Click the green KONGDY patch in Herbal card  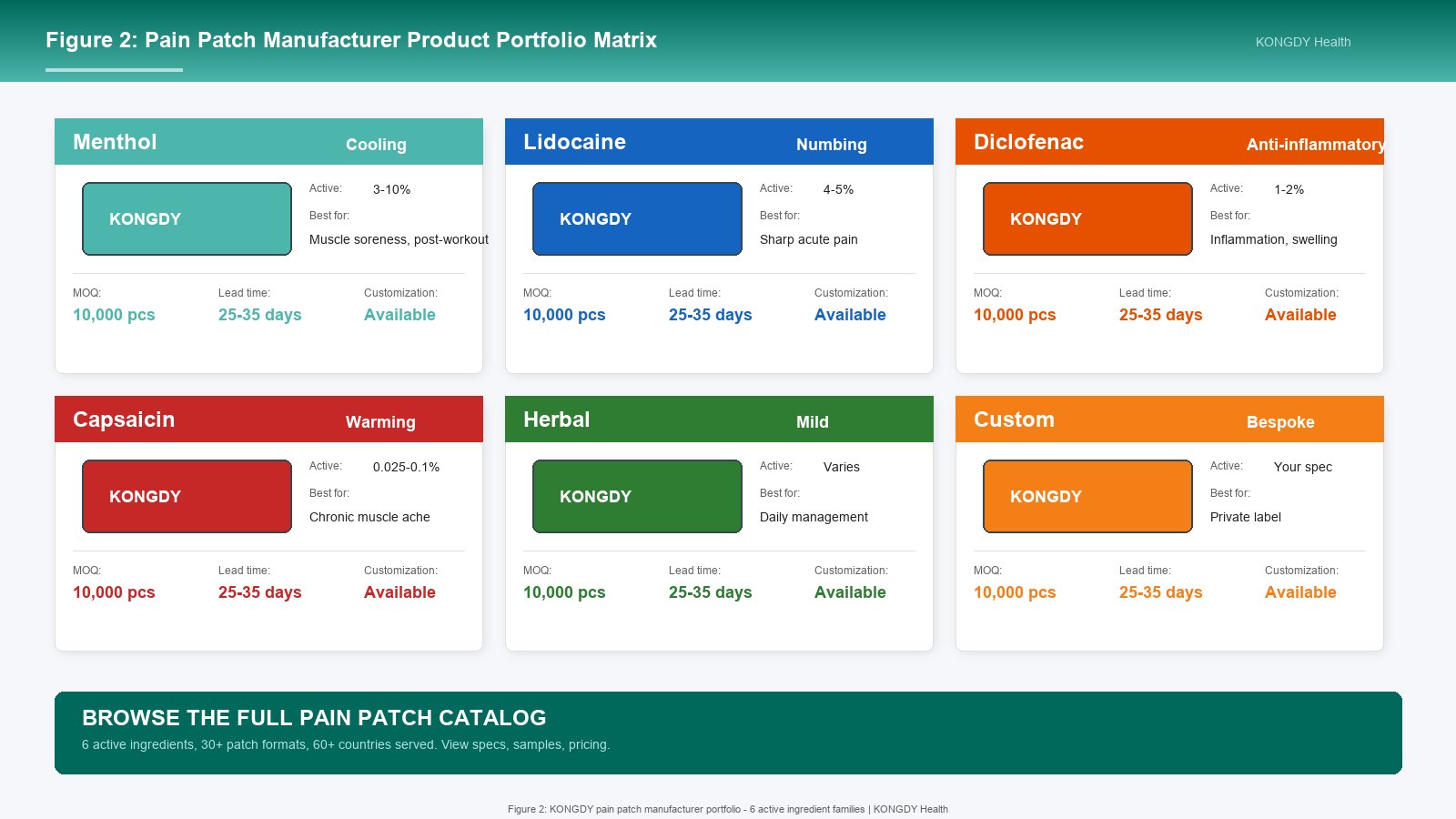637,496
